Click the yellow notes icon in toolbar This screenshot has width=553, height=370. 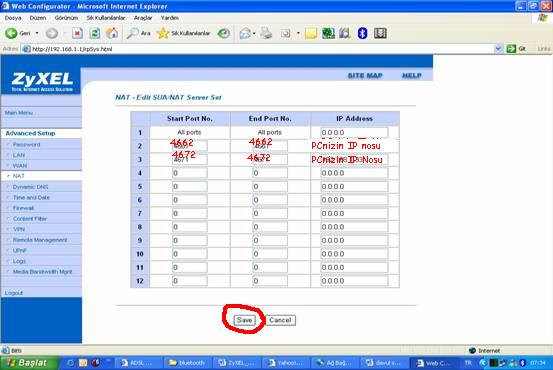[311, 34]
